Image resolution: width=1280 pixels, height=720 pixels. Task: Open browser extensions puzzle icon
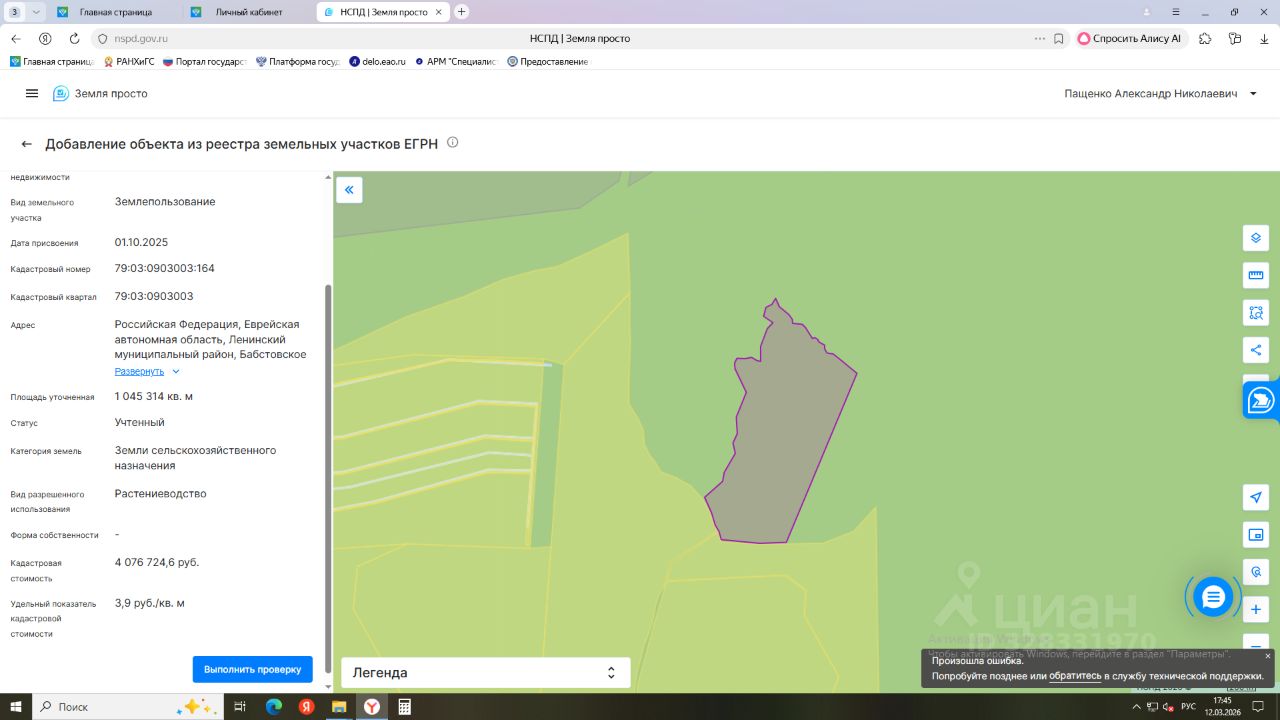pyautogui.click(x=1205, y=38)
